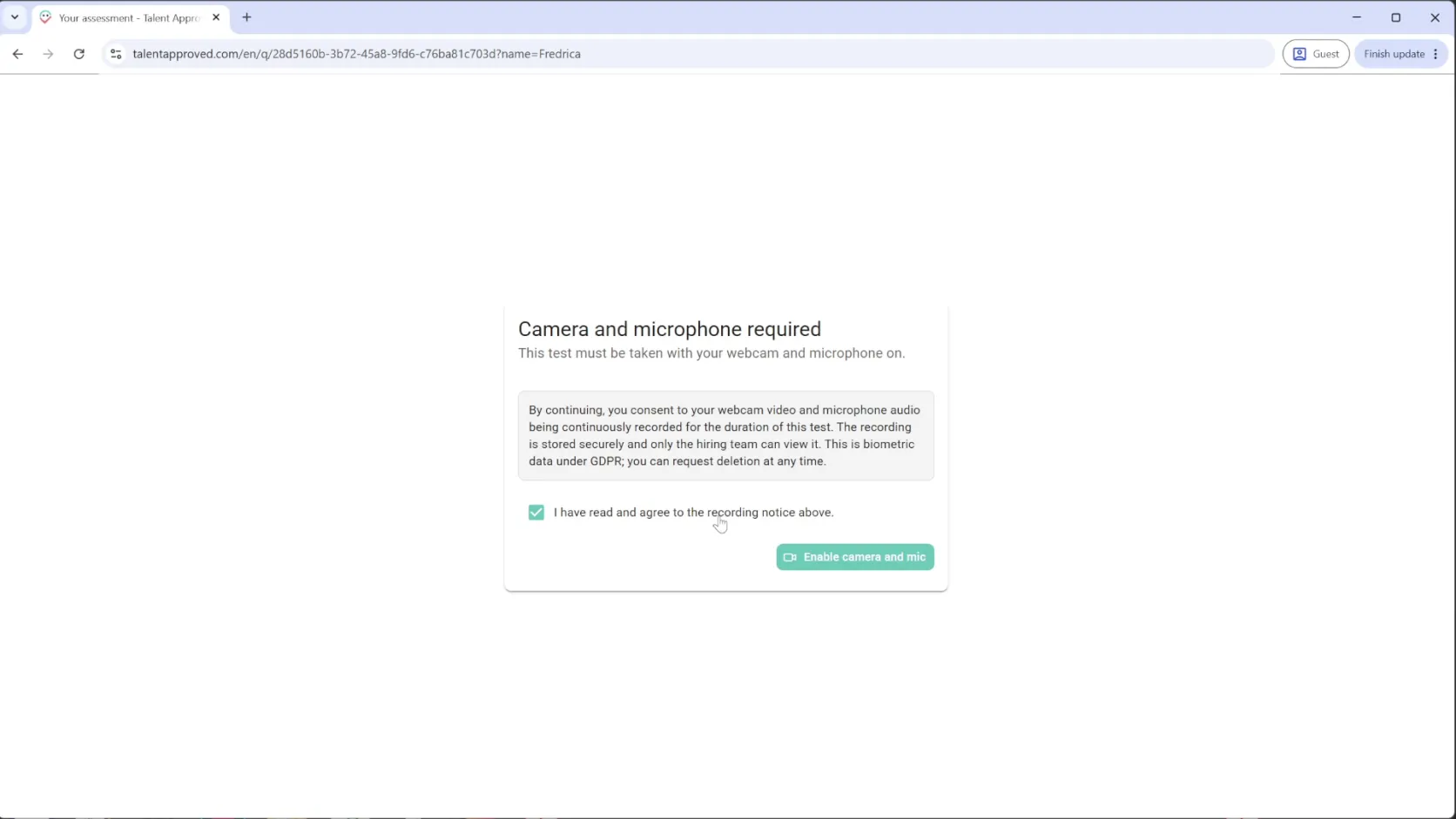Viewport: 1456px width, 819px height.
Task: Open Chrome's three-dot menu
Action: 1436,54
